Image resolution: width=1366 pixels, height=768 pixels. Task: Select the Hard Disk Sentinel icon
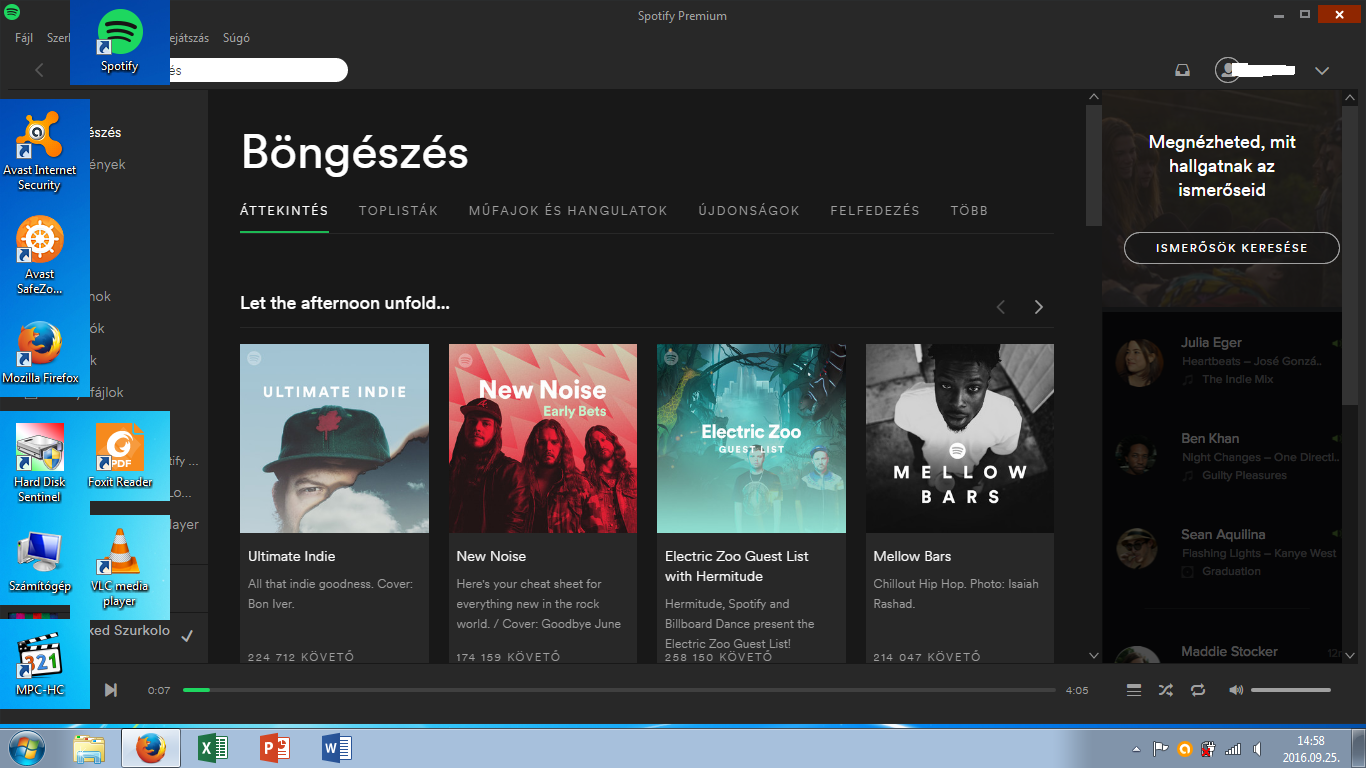[x=39, y=463]
